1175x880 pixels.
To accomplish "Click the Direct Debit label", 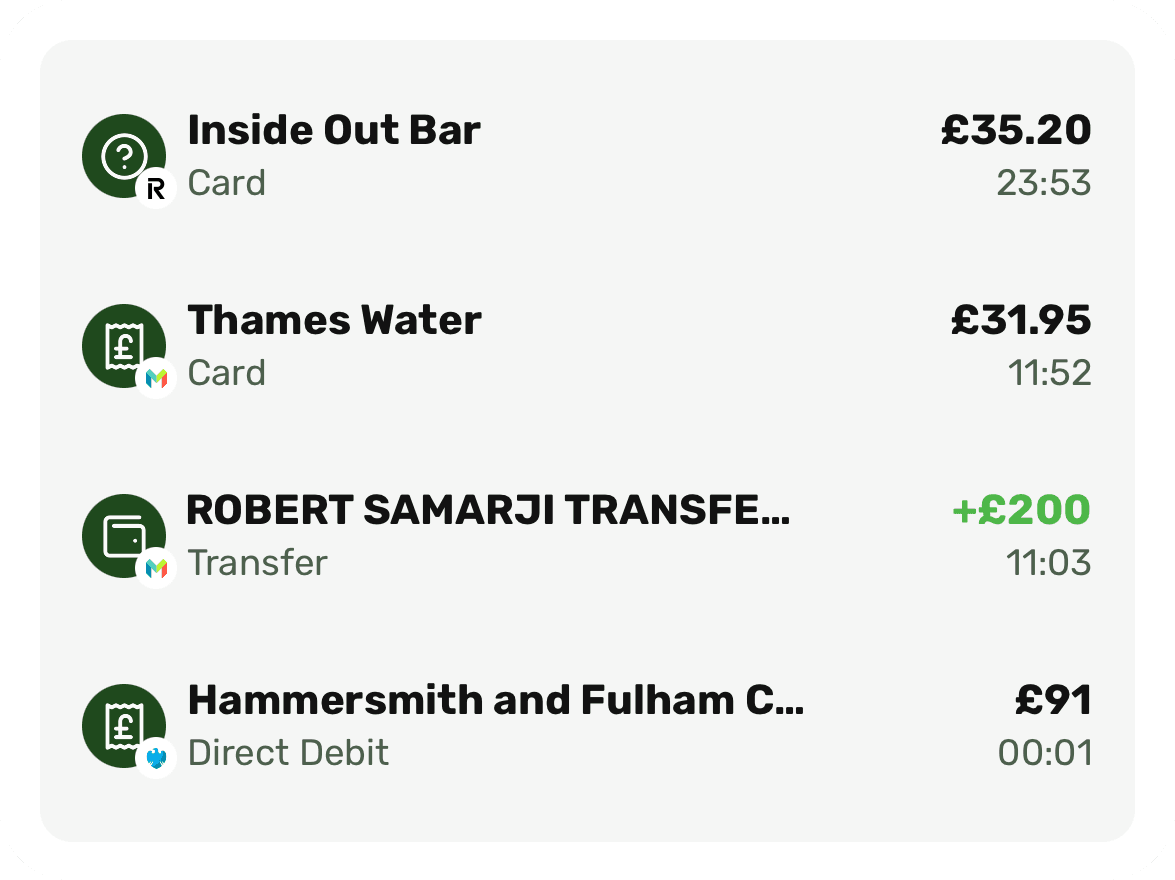I will click(x=288, y=753).
